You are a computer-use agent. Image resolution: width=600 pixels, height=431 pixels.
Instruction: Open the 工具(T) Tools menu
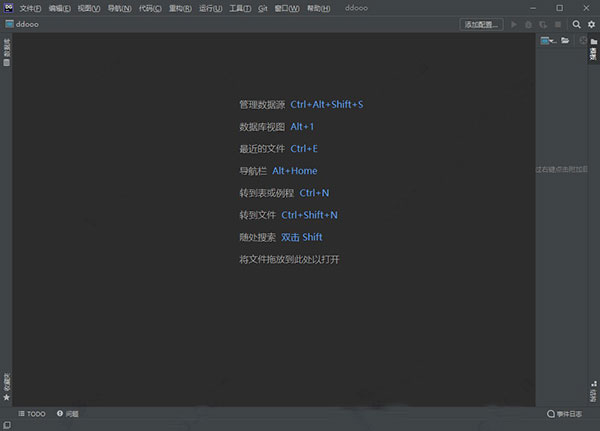[x=240, y=8]
